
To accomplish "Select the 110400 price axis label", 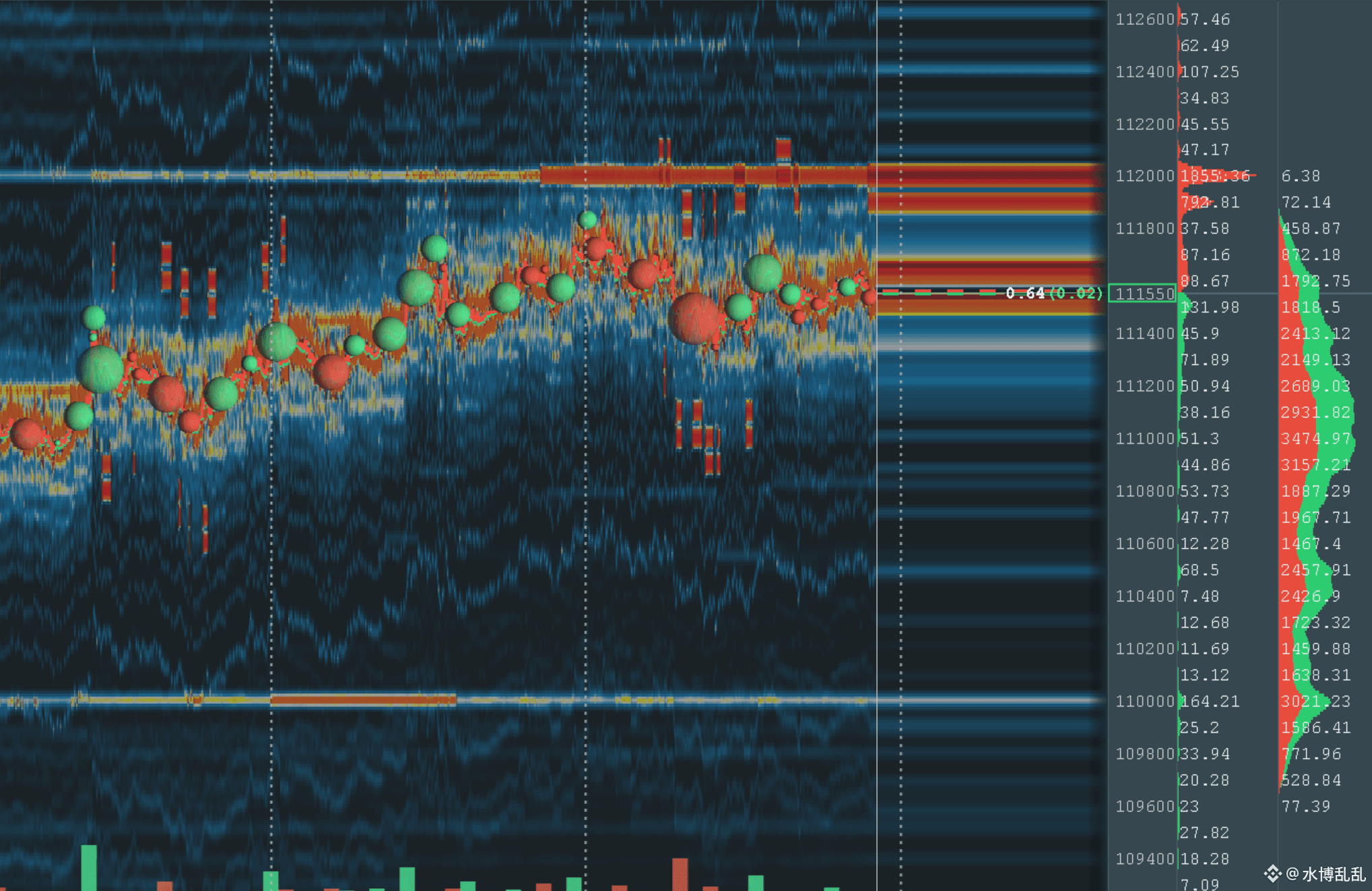I will point(1144,597).
